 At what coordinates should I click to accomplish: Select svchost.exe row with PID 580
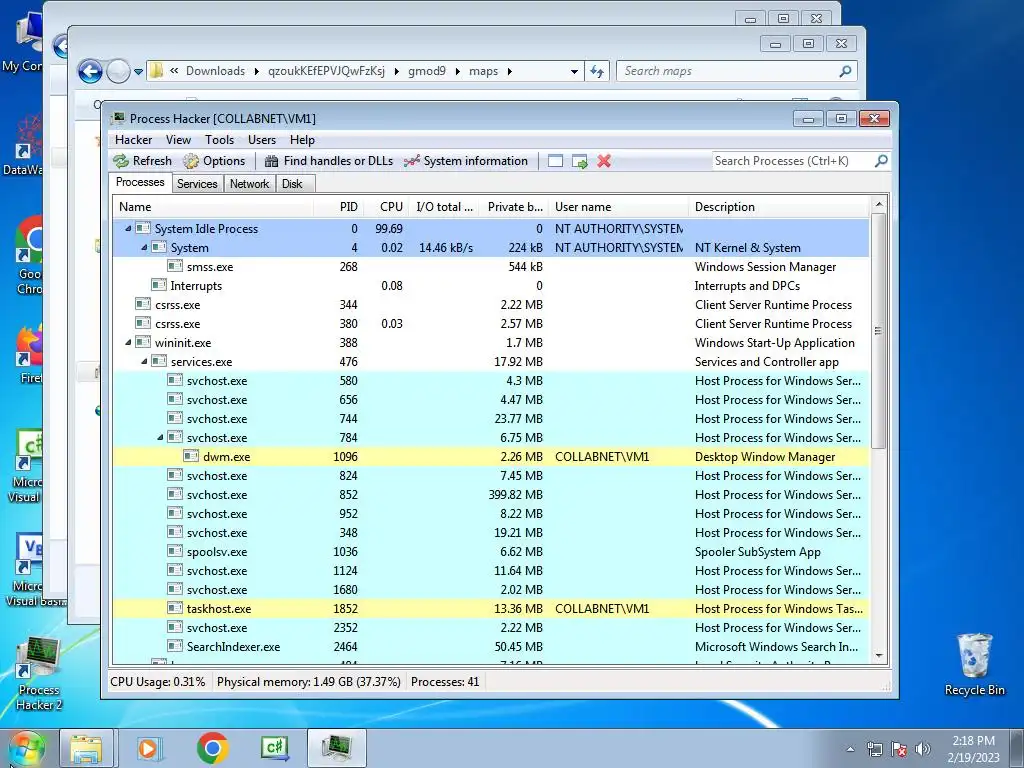pos(490,381)
